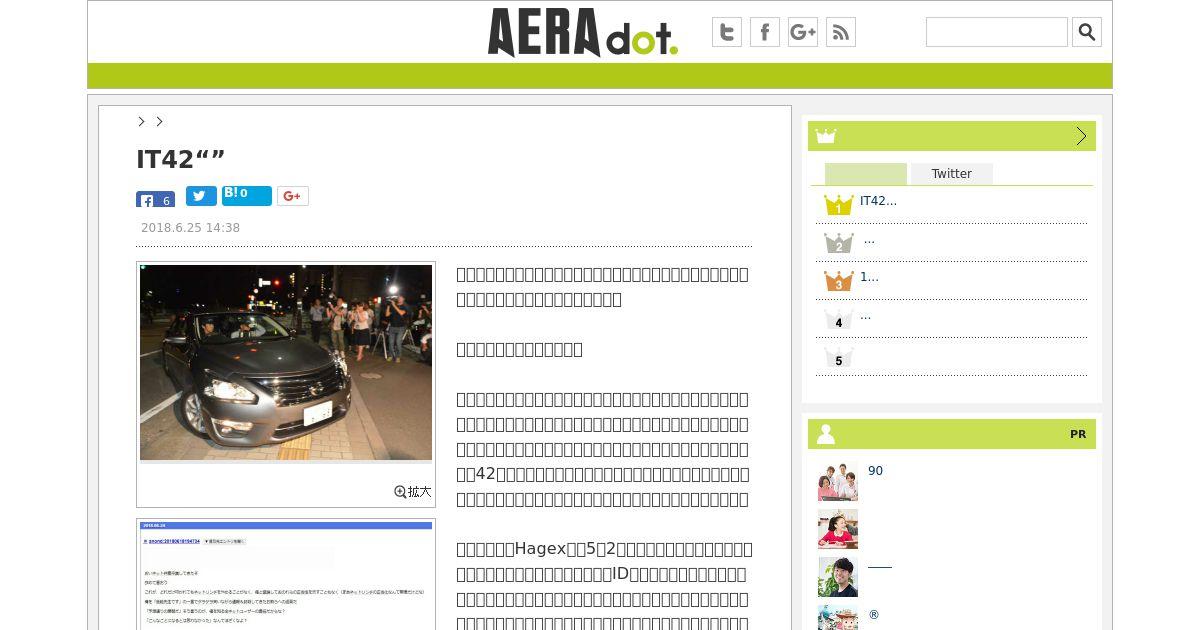Bookmark with the Hatena B! button
The width and height of the screenshot is (1200, 630).
click(247, 196)
